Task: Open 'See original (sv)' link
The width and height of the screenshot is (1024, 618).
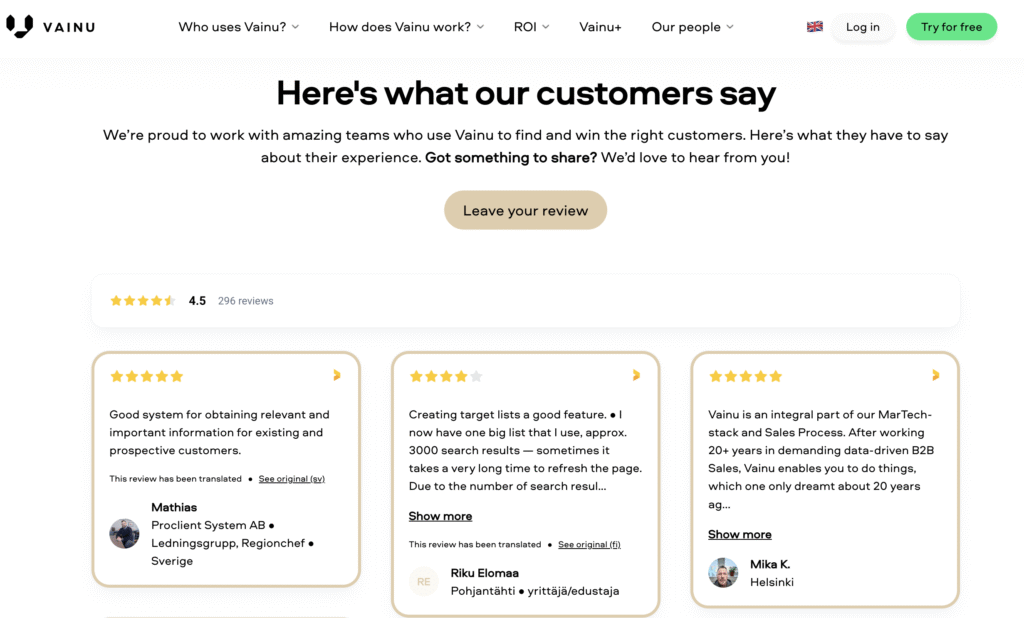Action: coord(291,479)
